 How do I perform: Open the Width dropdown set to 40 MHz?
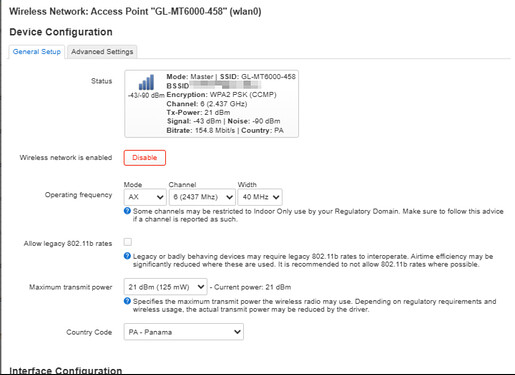[260, 197]
